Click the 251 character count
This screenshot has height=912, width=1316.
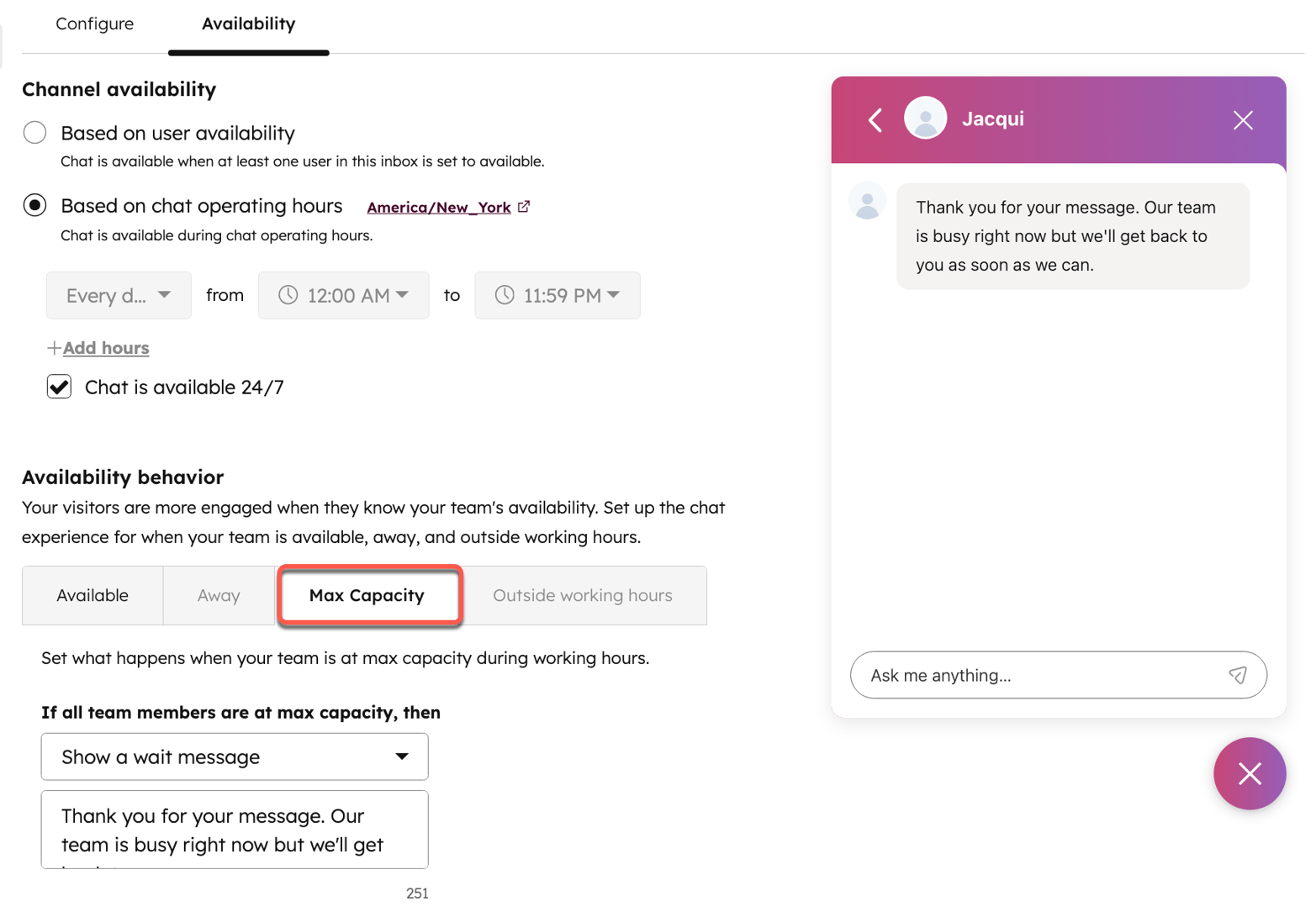[417, 894]
